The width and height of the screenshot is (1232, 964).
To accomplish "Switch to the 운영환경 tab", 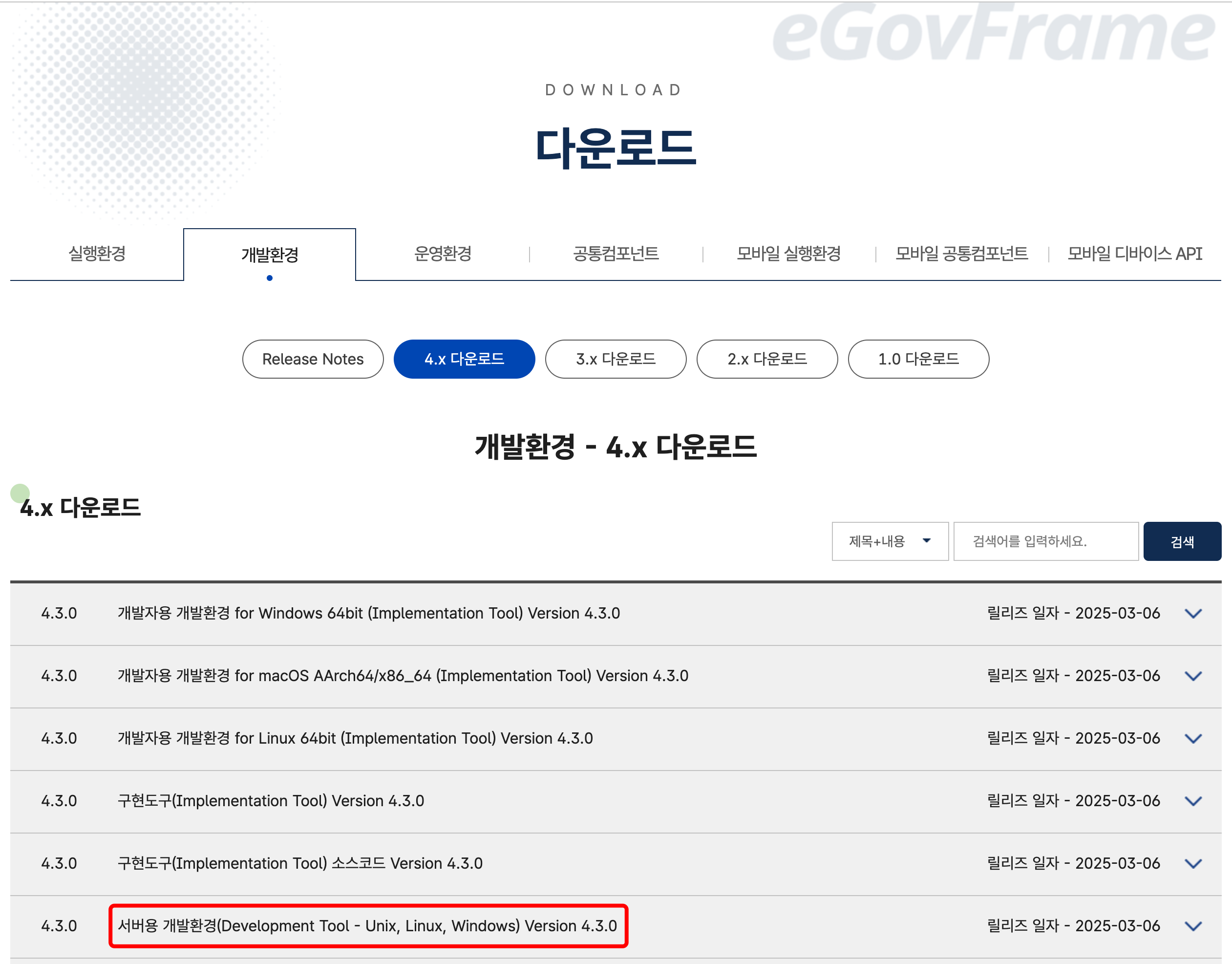I will coord(443,254).
